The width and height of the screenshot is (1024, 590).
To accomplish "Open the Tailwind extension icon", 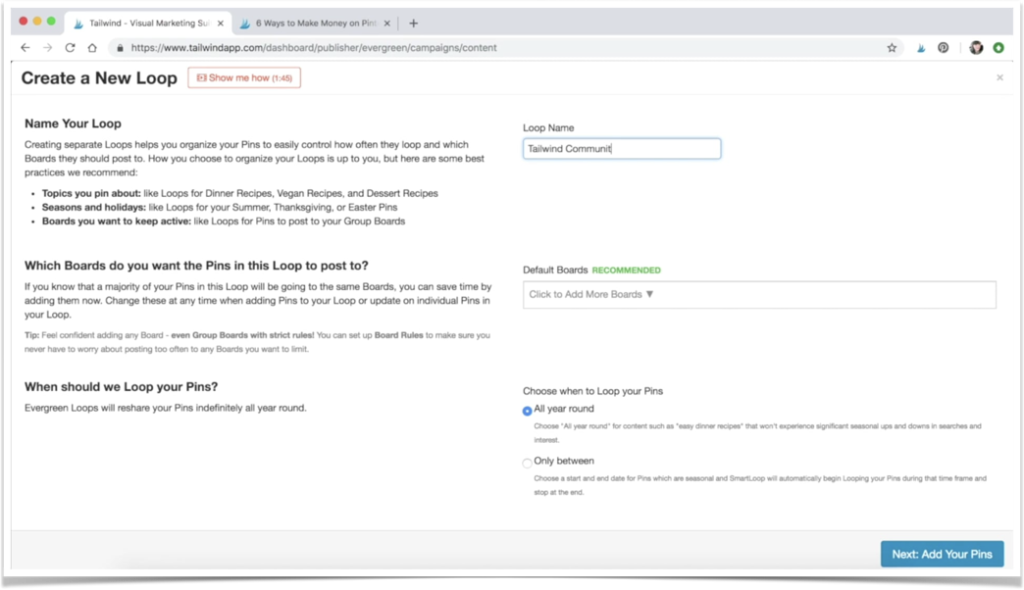I will [921, 48].
